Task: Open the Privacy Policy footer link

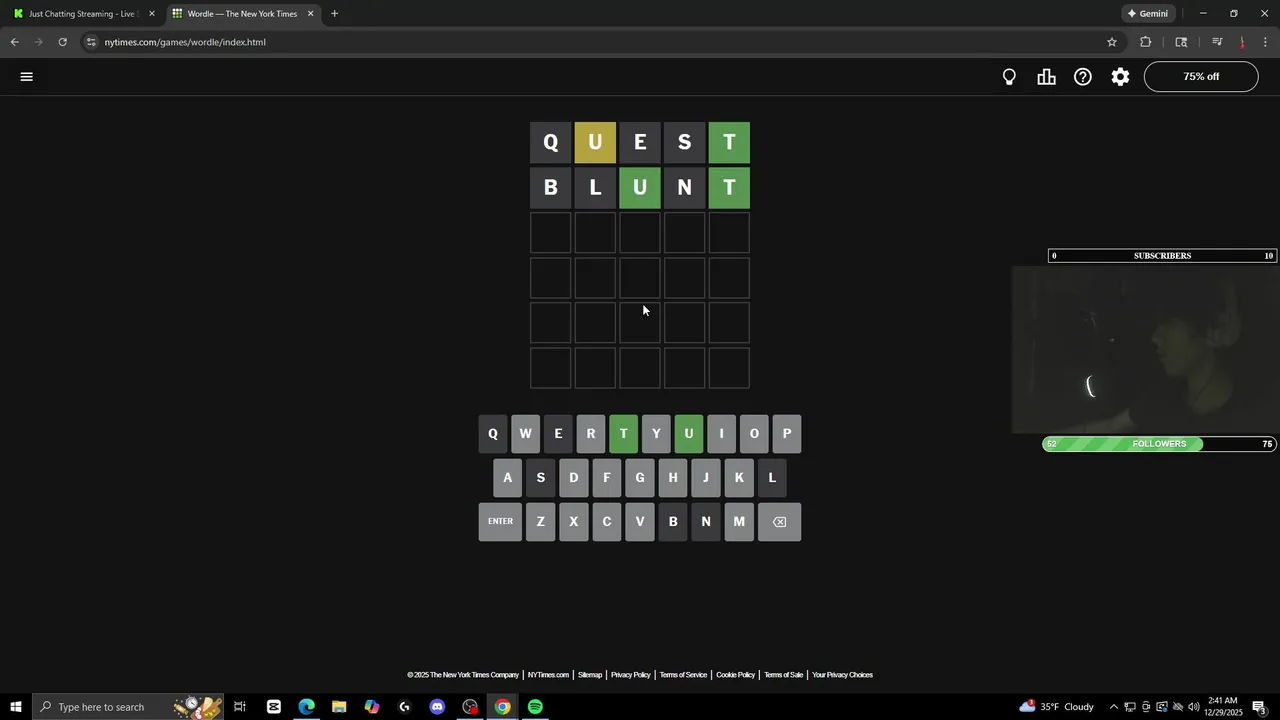Action: tap(630, 675)
